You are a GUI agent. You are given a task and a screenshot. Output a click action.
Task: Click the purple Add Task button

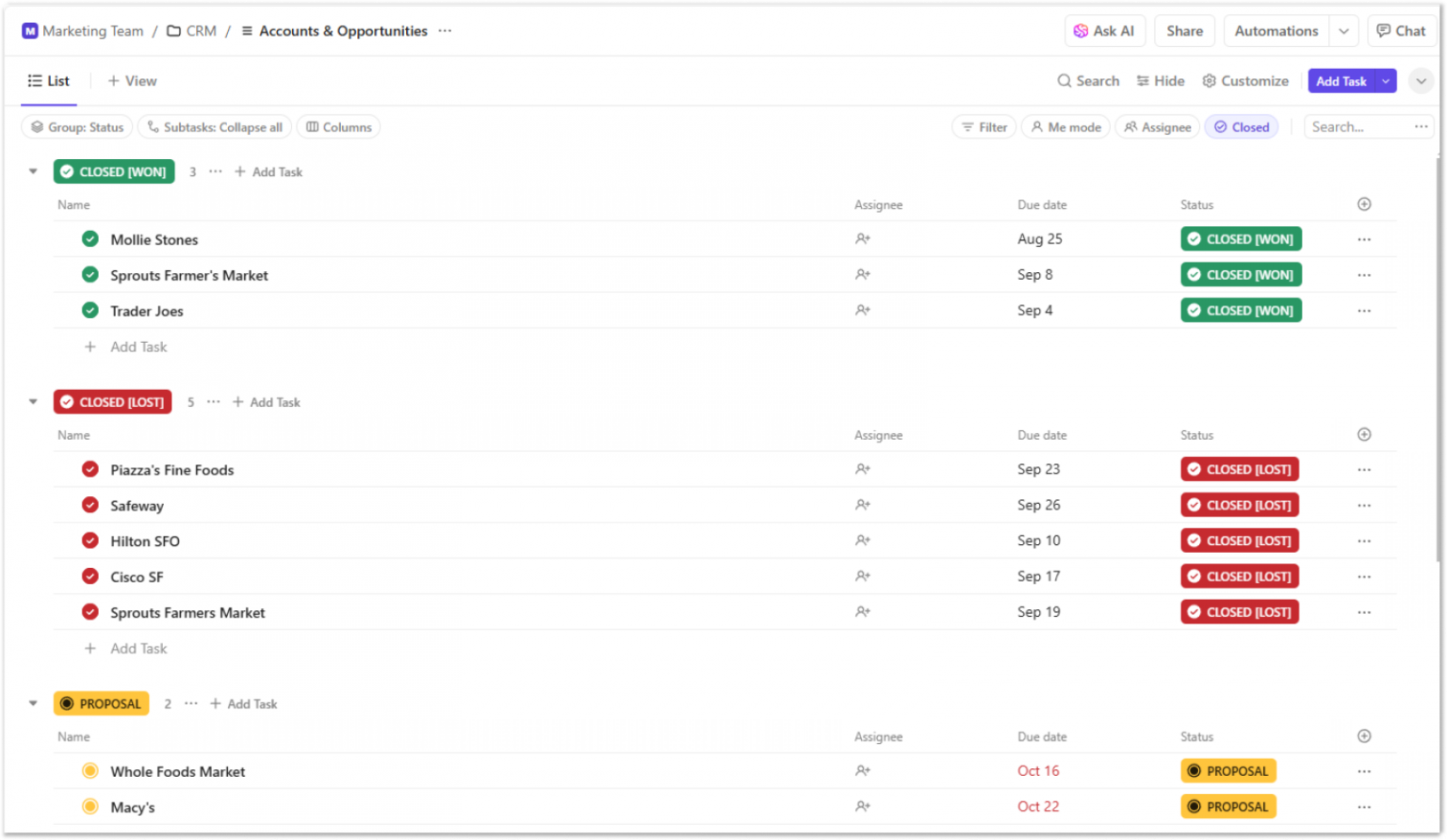1341,81
